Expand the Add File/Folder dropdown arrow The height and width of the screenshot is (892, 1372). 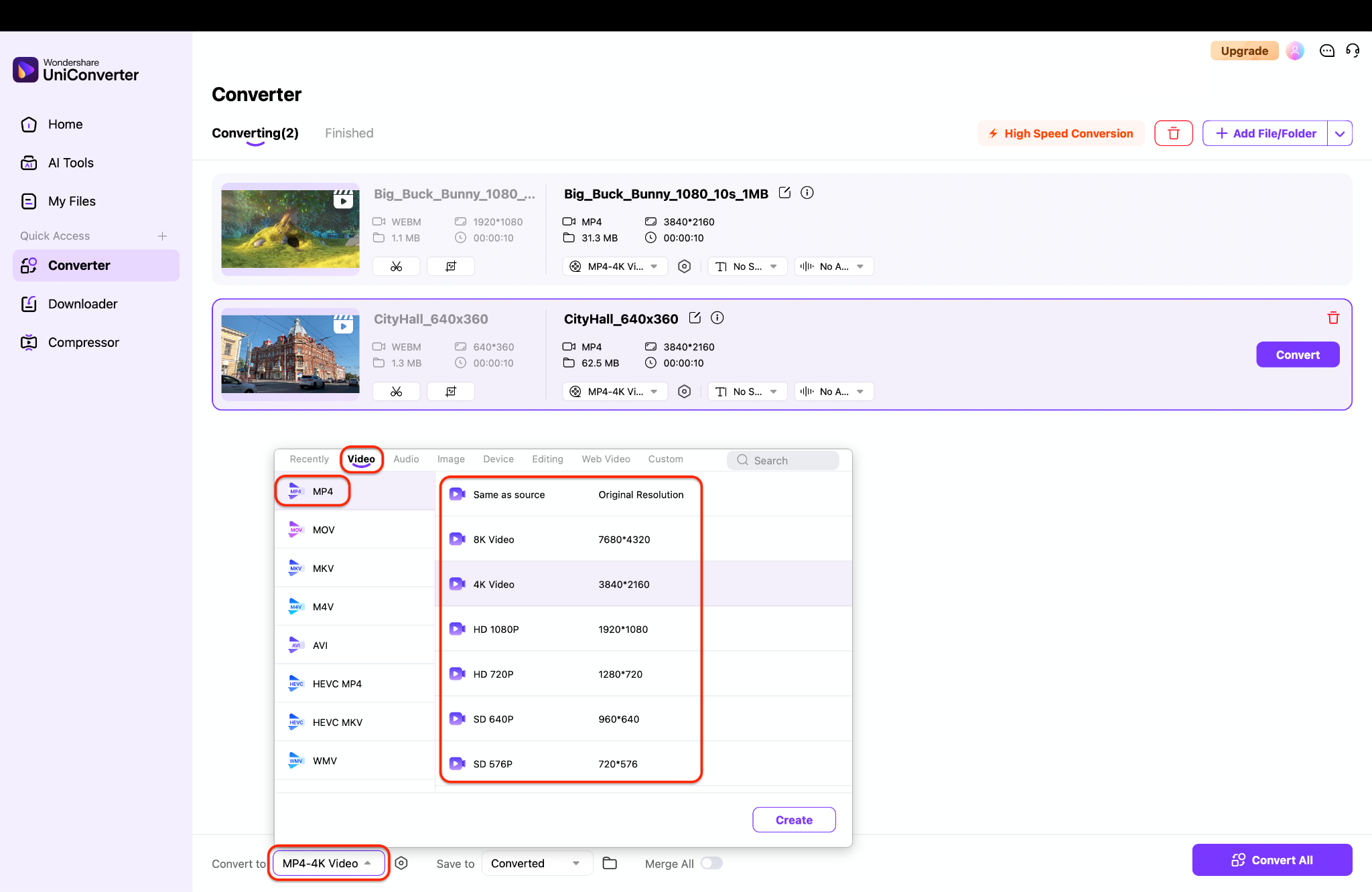[x=1340, y=133]
